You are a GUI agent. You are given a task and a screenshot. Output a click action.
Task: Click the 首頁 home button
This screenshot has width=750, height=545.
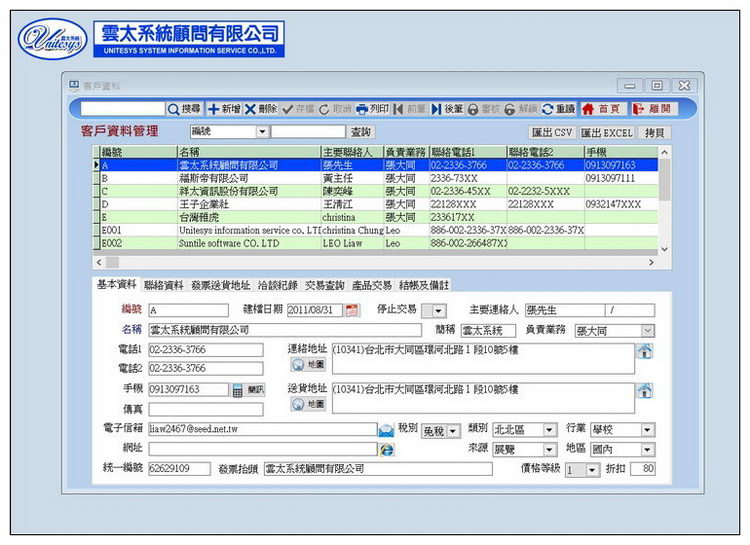point(601,108)
